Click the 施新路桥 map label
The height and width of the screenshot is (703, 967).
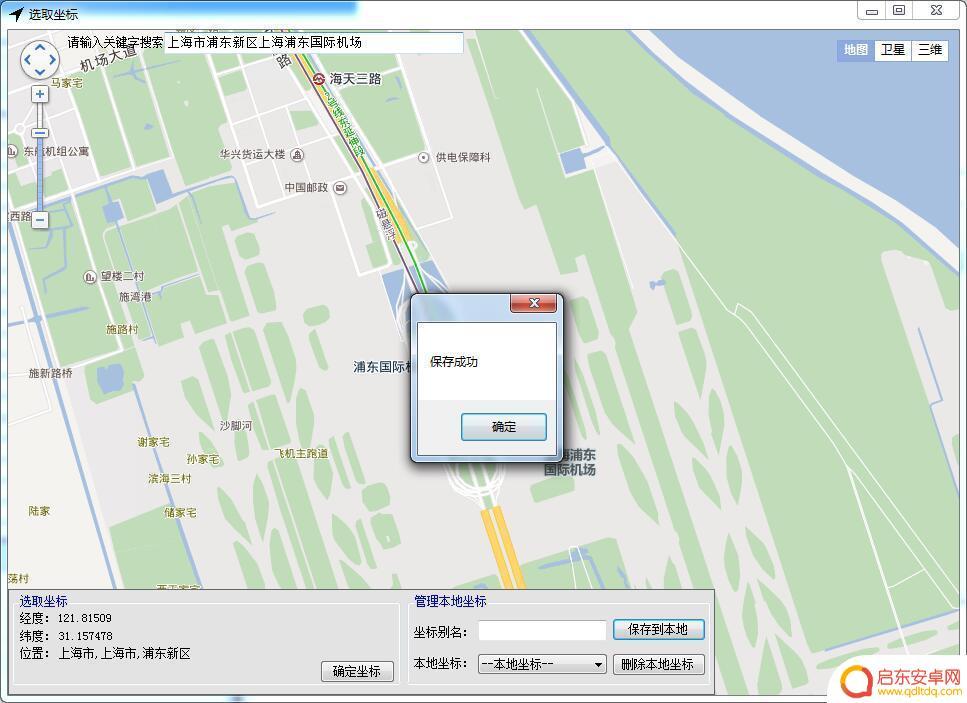click(51, 372)
